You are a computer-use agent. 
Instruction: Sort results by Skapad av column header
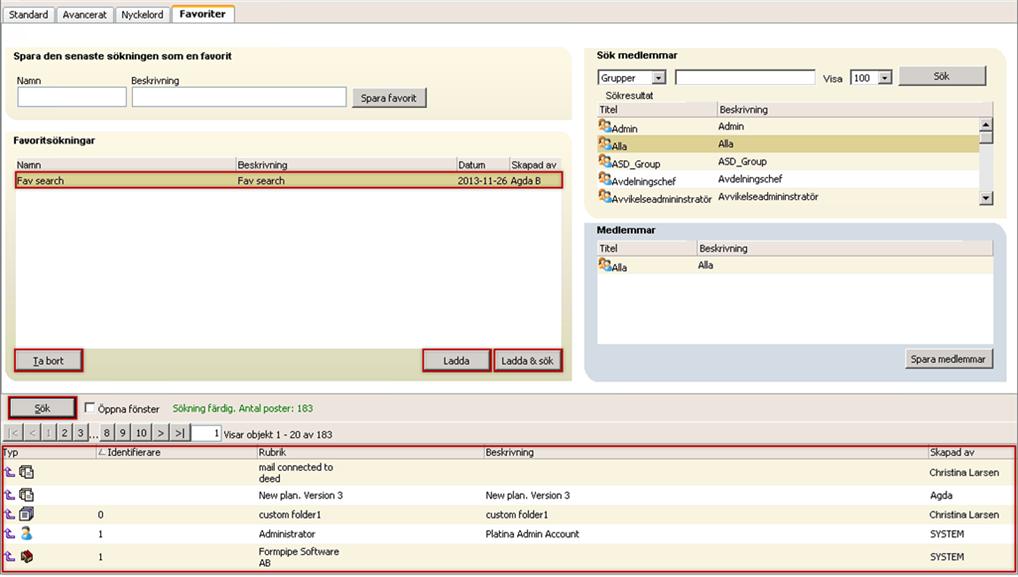click(x=952, y=452)
